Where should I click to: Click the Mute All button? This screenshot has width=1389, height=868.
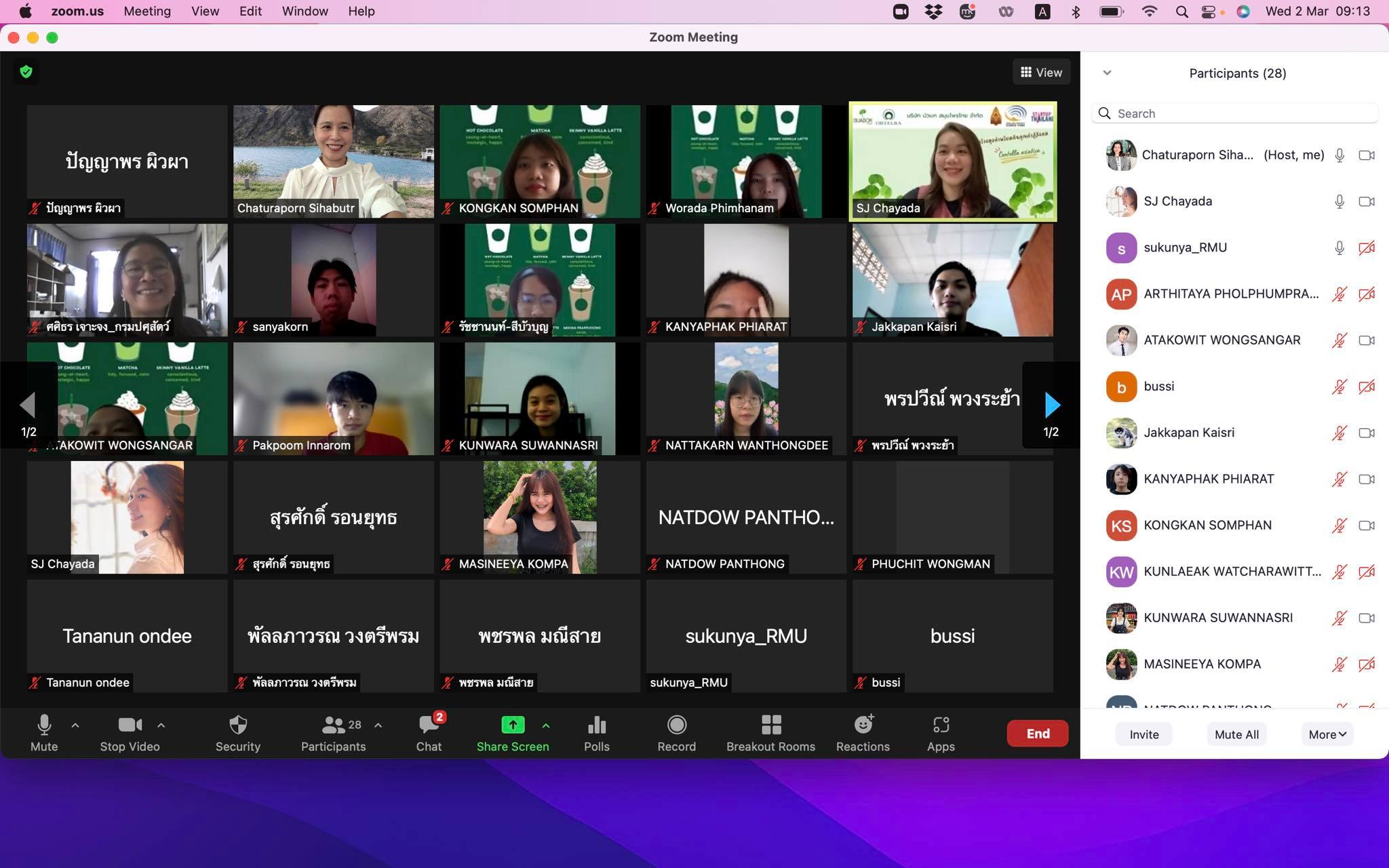(1236, 734)
